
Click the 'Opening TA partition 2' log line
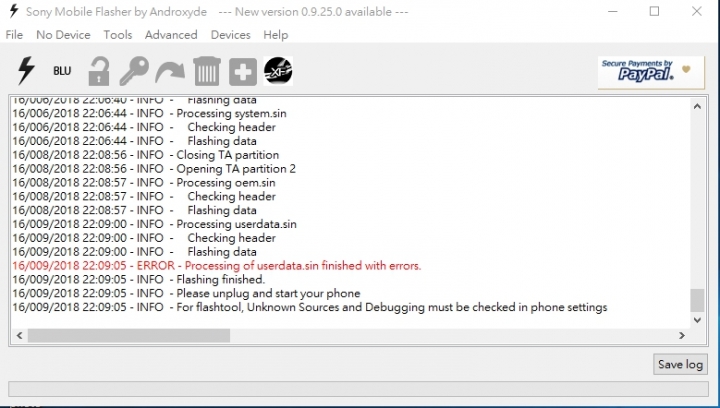[x=154, y=168]
